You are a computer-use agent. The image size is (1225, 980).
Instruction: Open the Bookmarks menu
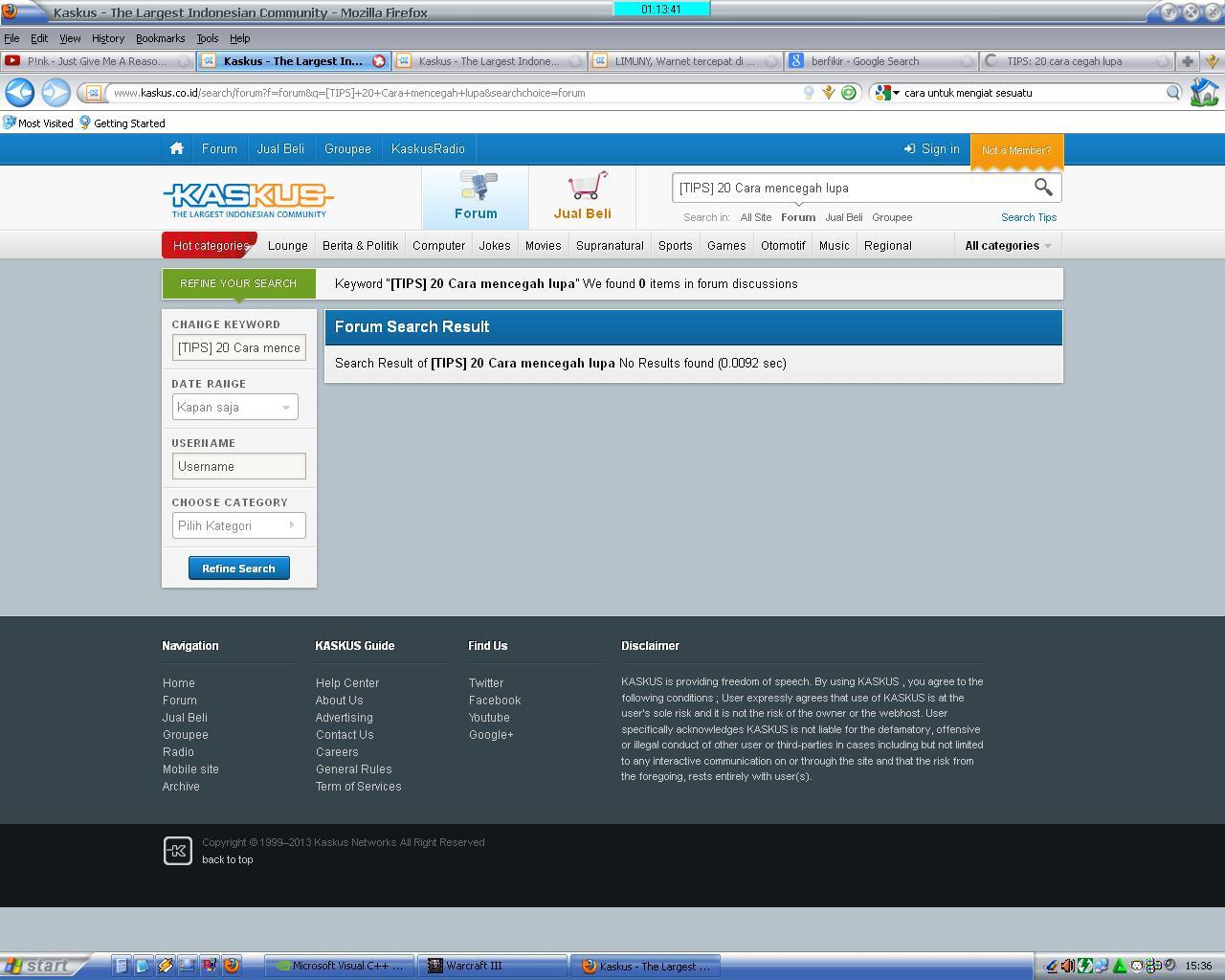click(x=160, y=38)
